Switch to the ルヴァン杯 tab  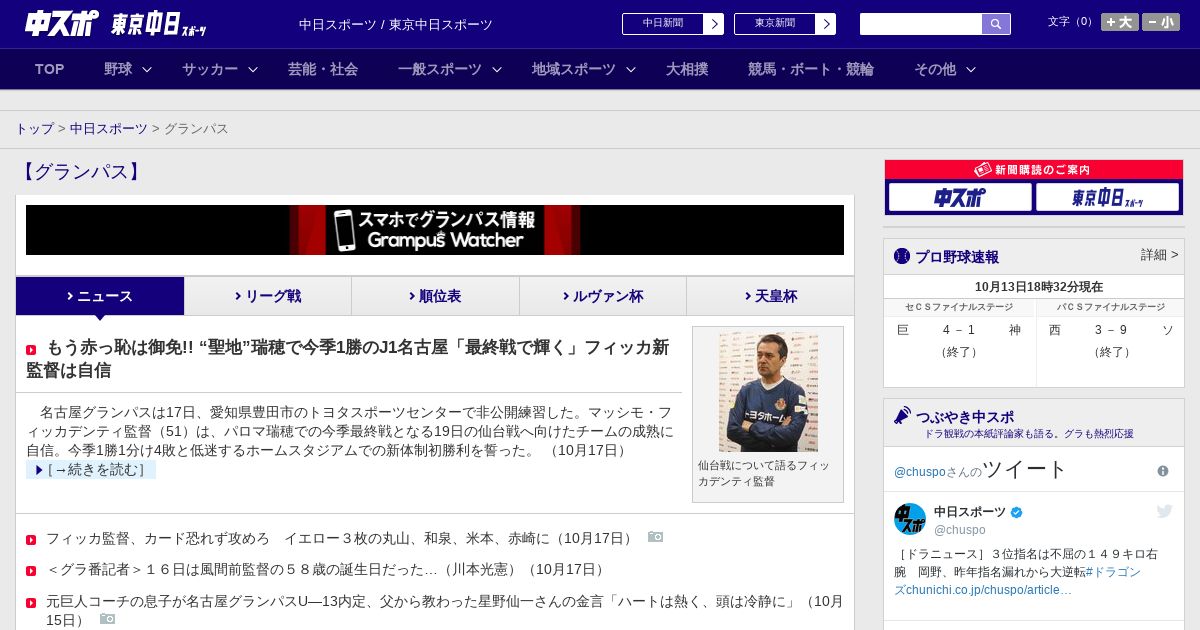[x=603, y=296]
